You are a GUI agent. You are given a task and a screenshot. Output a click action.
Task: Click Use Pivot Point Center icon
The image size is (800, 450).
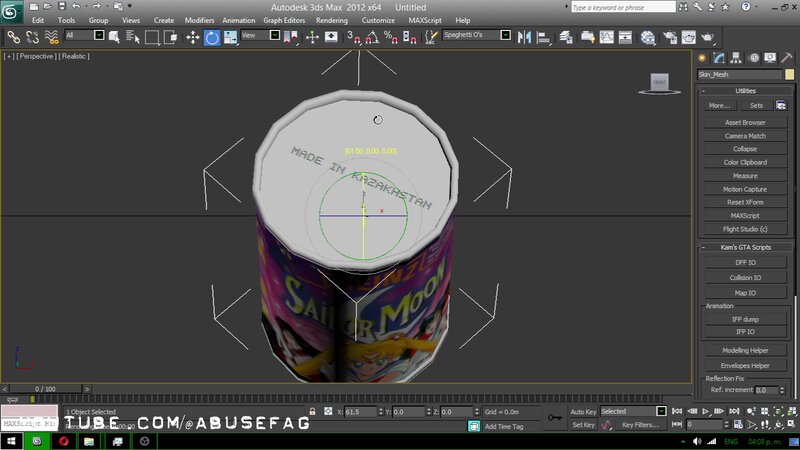pyautogui.click(x=291, y=37)
